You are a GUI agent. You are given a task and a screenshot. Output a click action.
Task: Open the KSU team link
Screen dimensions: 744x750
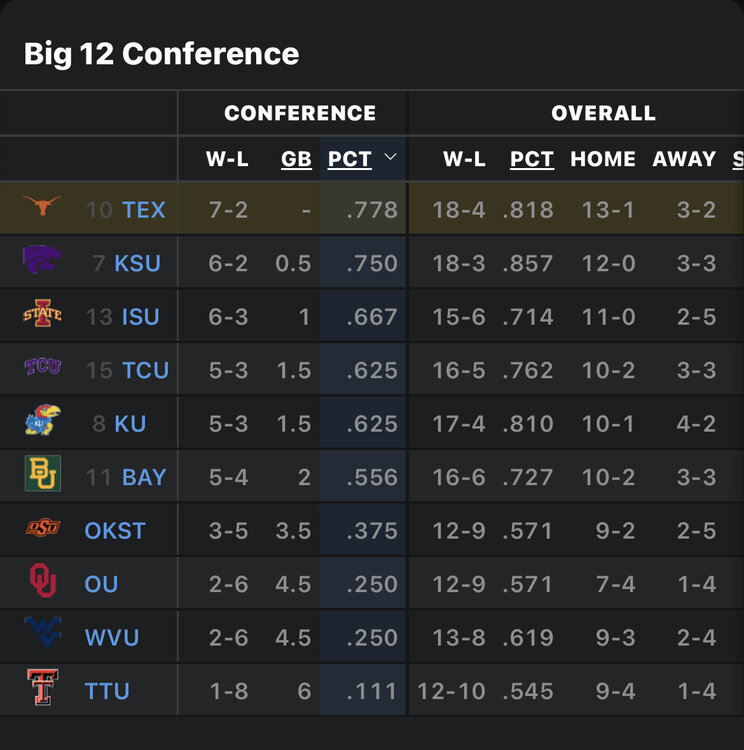point(137,263)
